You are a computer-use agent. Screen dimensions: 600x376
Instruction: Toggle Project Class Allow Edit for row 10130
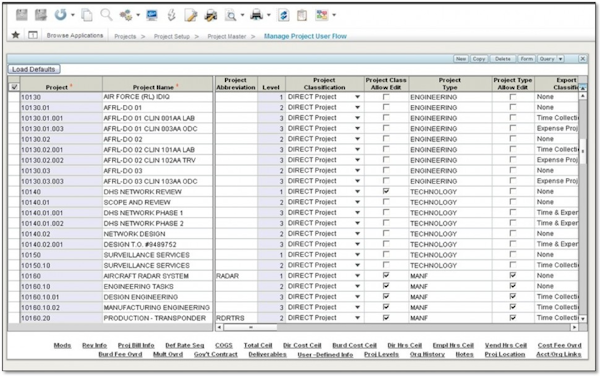click(x=386, y=97)
